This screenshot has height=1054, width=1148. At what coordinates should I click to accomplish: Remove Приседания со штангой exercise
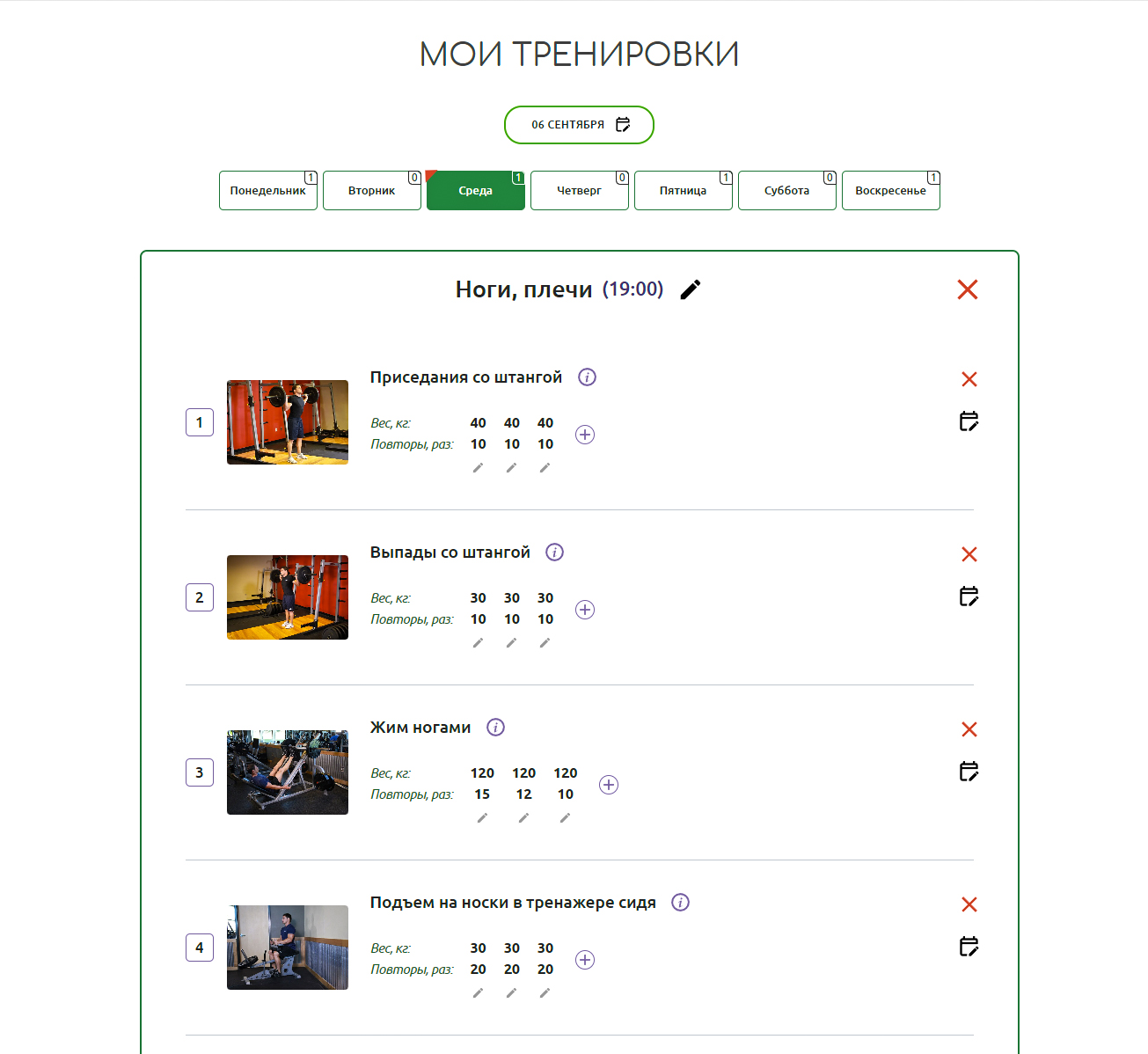[969, 379]
